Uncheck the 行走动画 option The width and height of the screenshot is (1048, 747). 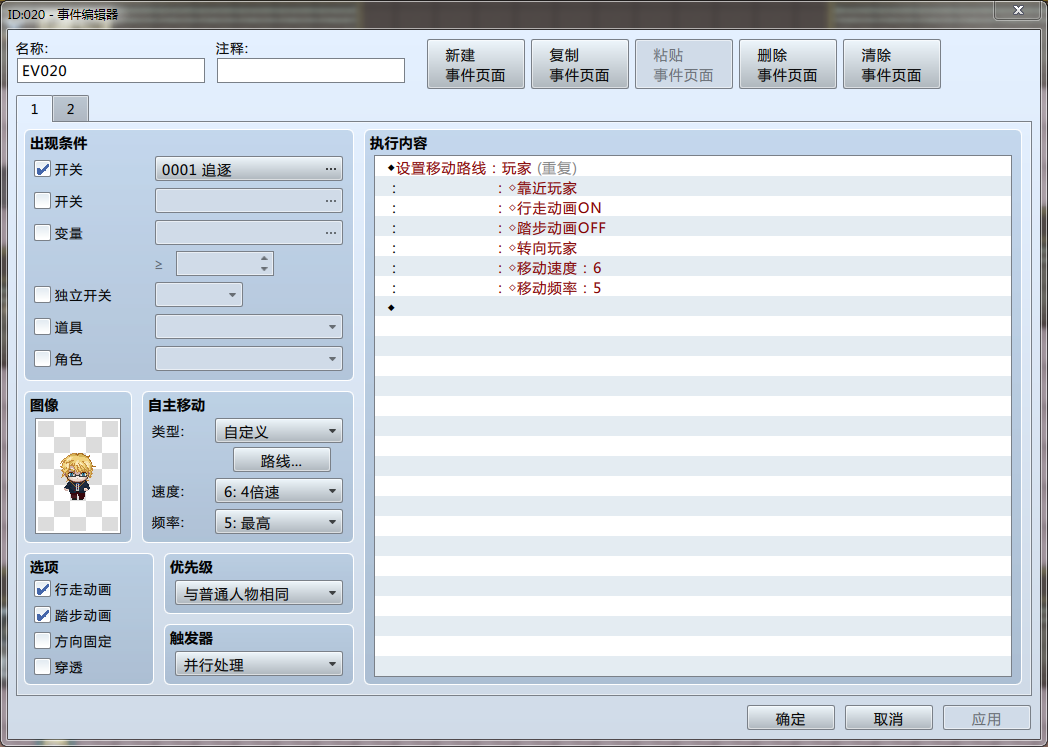point(42,589)
